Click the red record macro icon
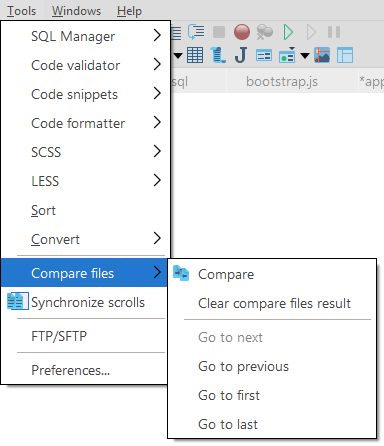 tap(241, 32)
